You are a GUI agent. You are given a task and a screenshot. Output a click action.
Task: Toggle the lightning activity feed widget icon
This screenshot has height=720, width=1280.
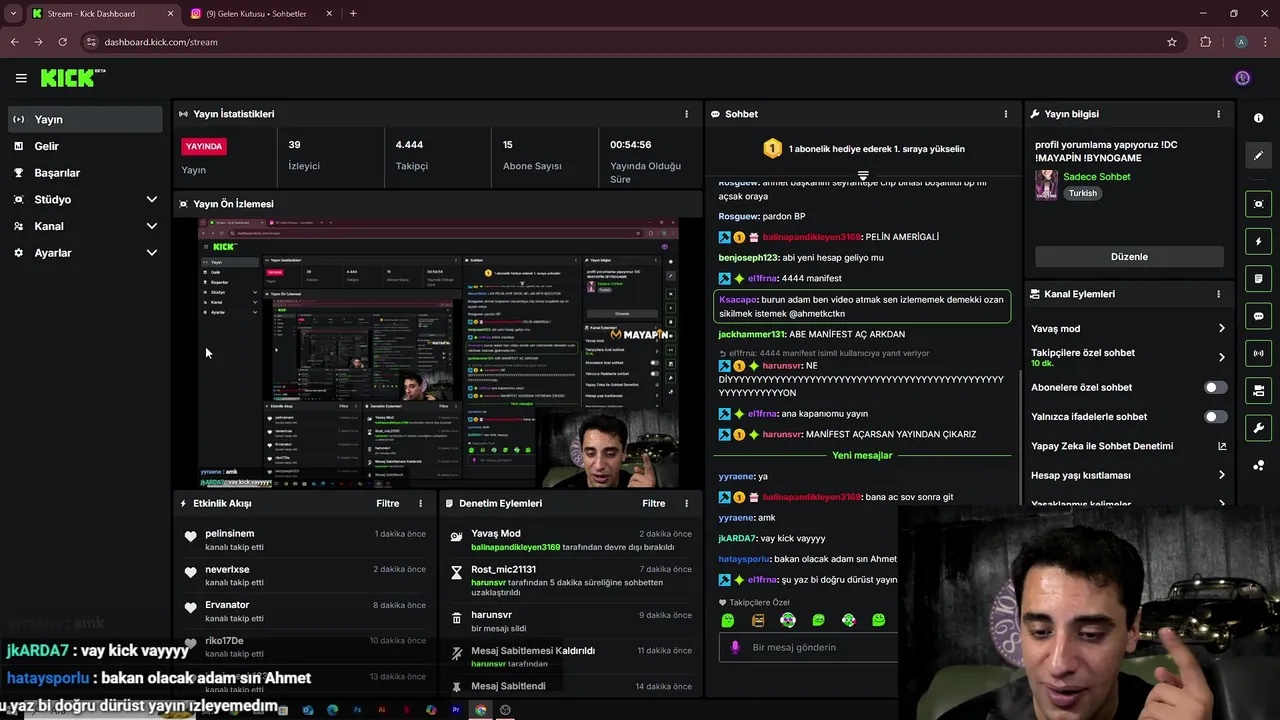(1258, 242)
